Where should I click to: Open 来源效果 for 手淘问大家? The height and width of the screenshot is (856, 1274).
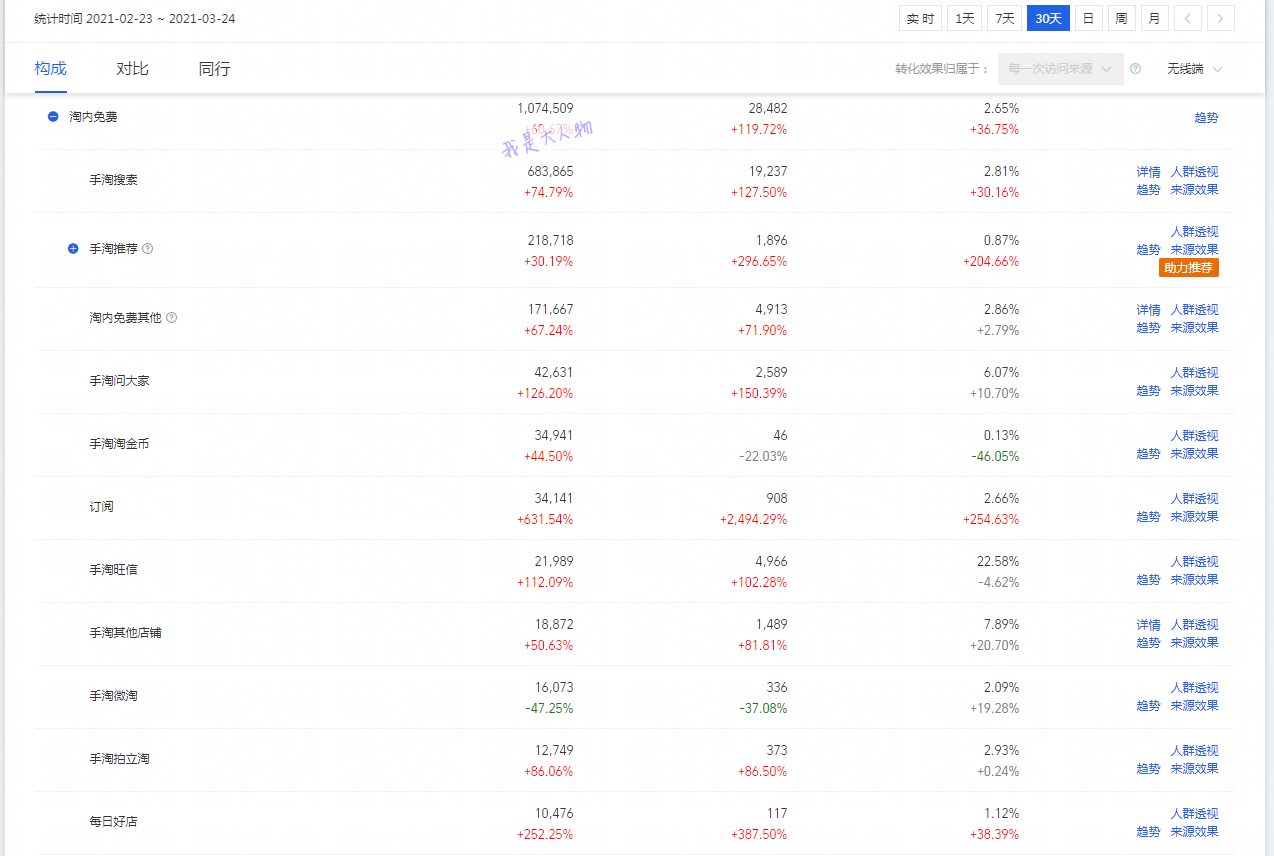tap(1195, 391)
